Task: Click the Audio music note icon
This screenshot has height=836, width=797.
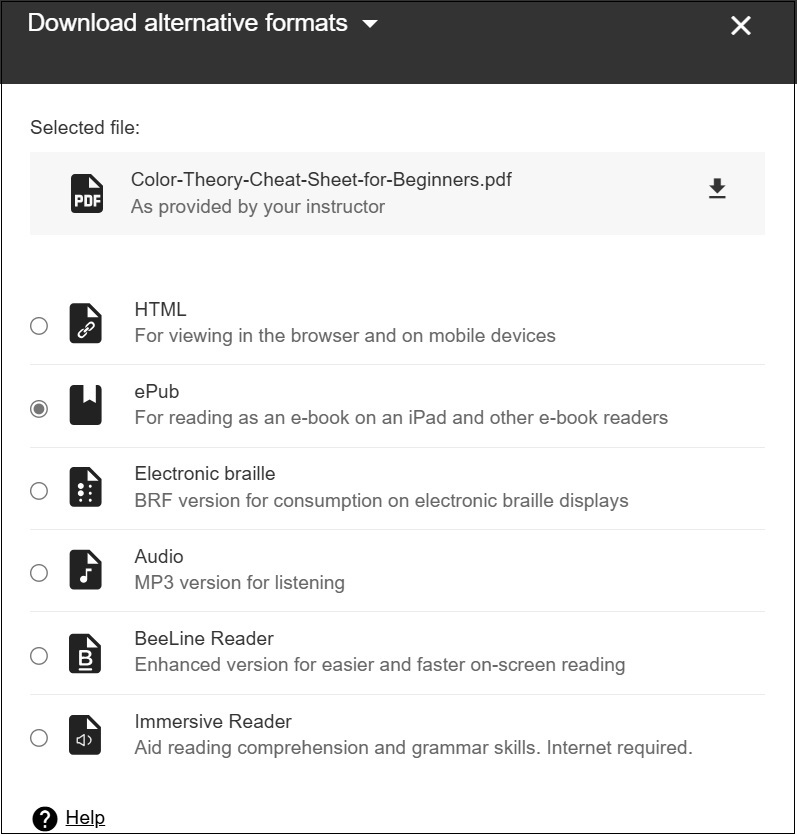Action: (85, 569)
